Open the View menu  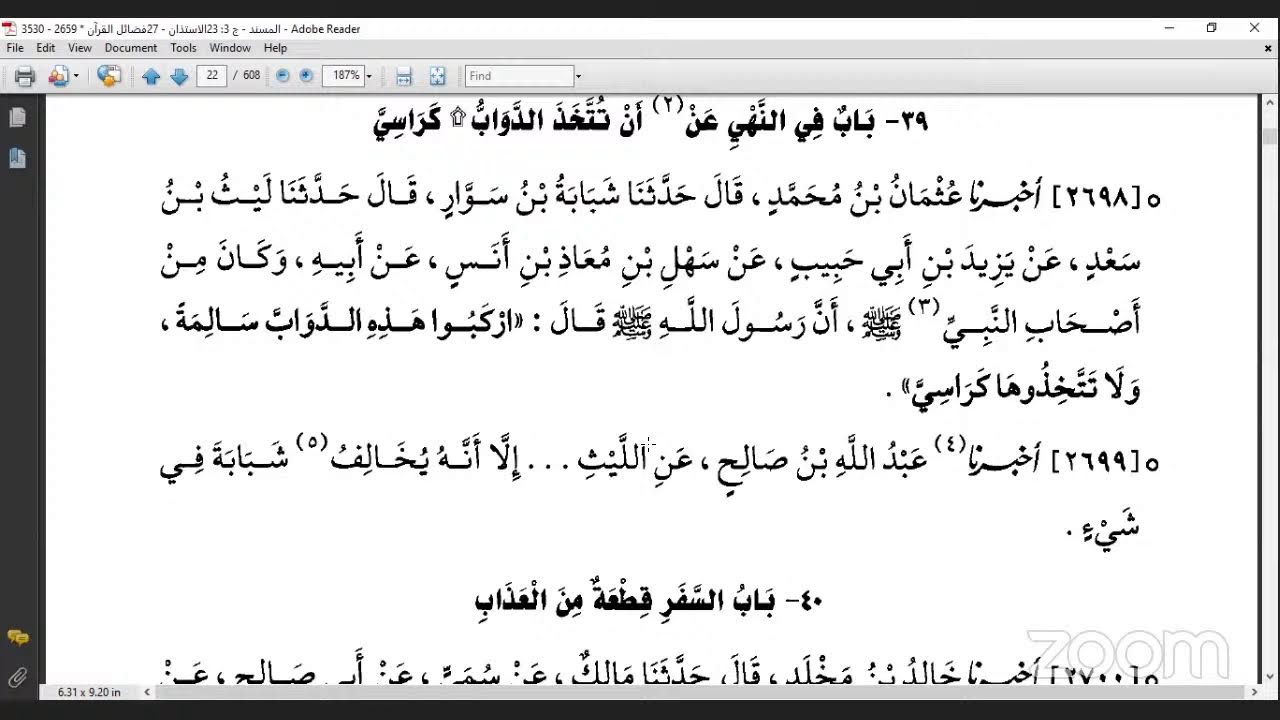click(x=80, y=48)
